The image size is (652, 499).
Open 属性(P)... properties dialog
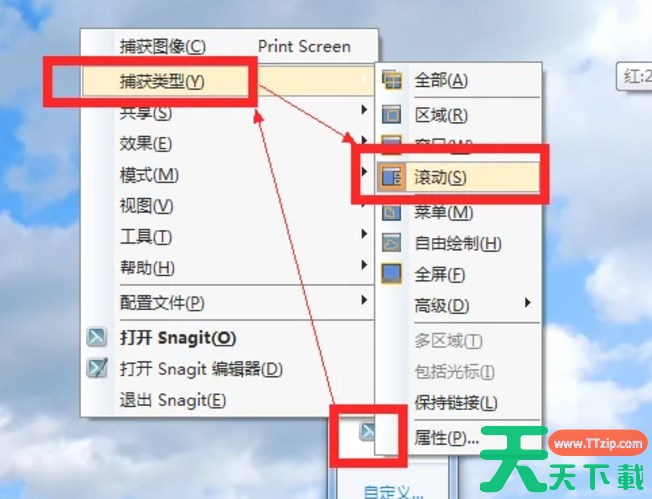[x=447, y=437]
